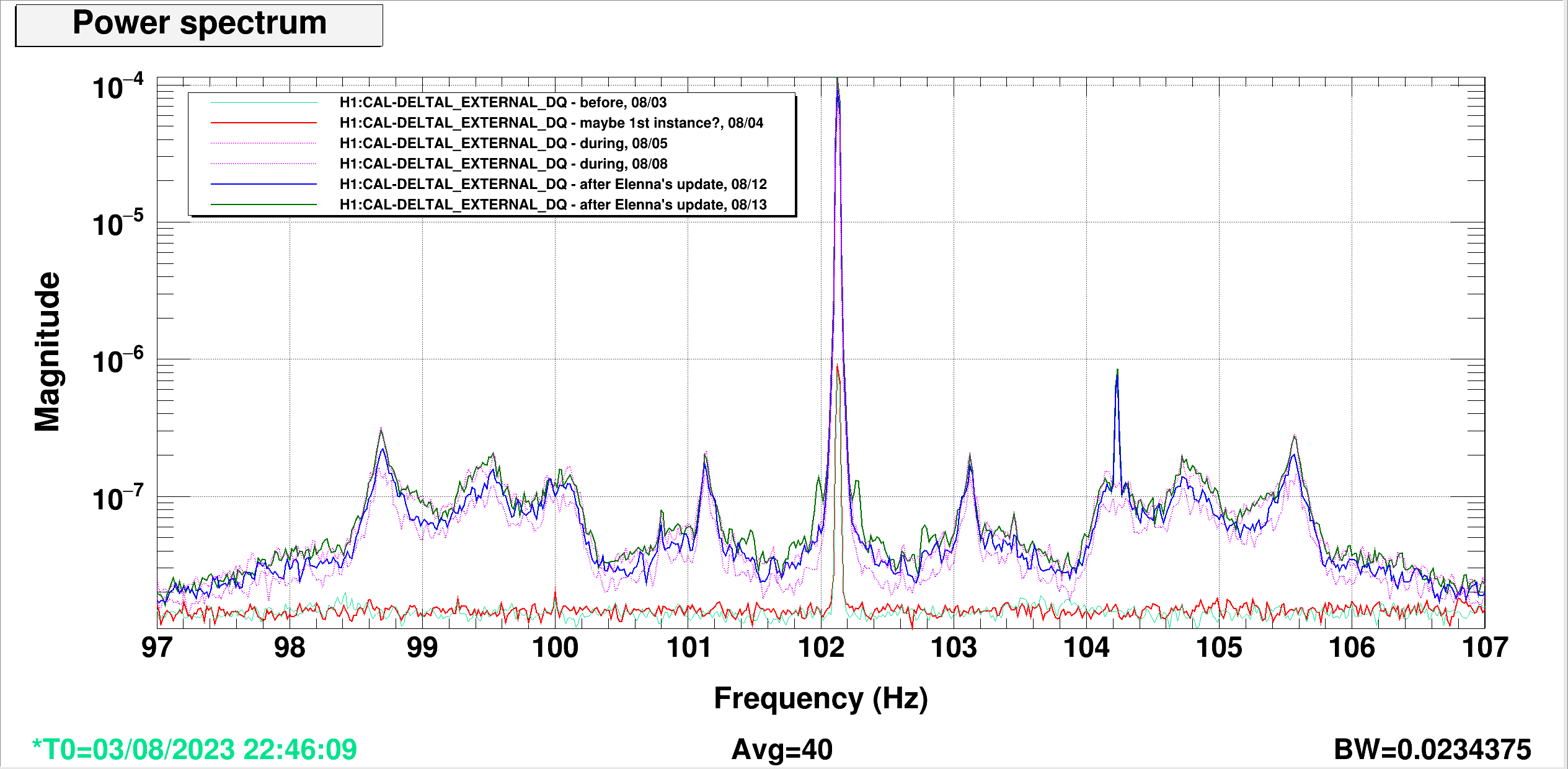The width and height of the screenshot is (1568, 769).
Task: Select legend entry 'during, 08/08'
Action: pyautogui.click(x=503, y=164)
